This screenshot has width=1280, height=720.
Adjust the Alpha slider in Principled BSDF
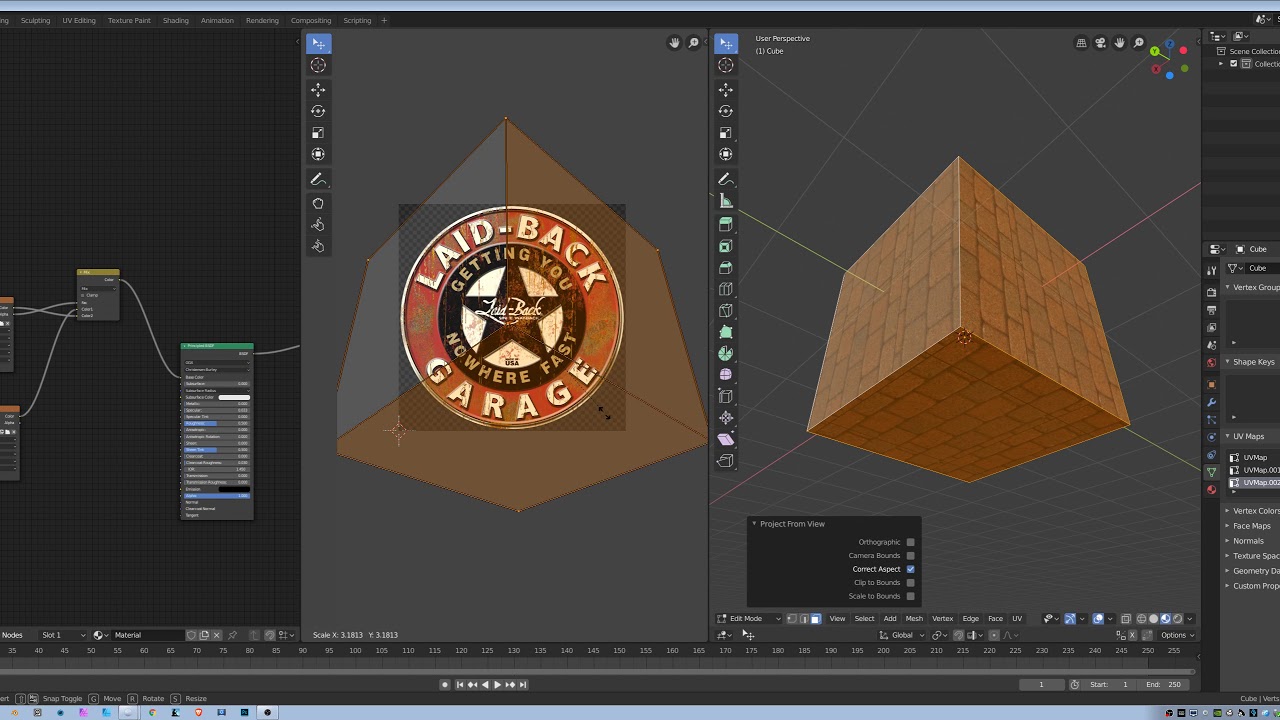(x=217, y=496)
